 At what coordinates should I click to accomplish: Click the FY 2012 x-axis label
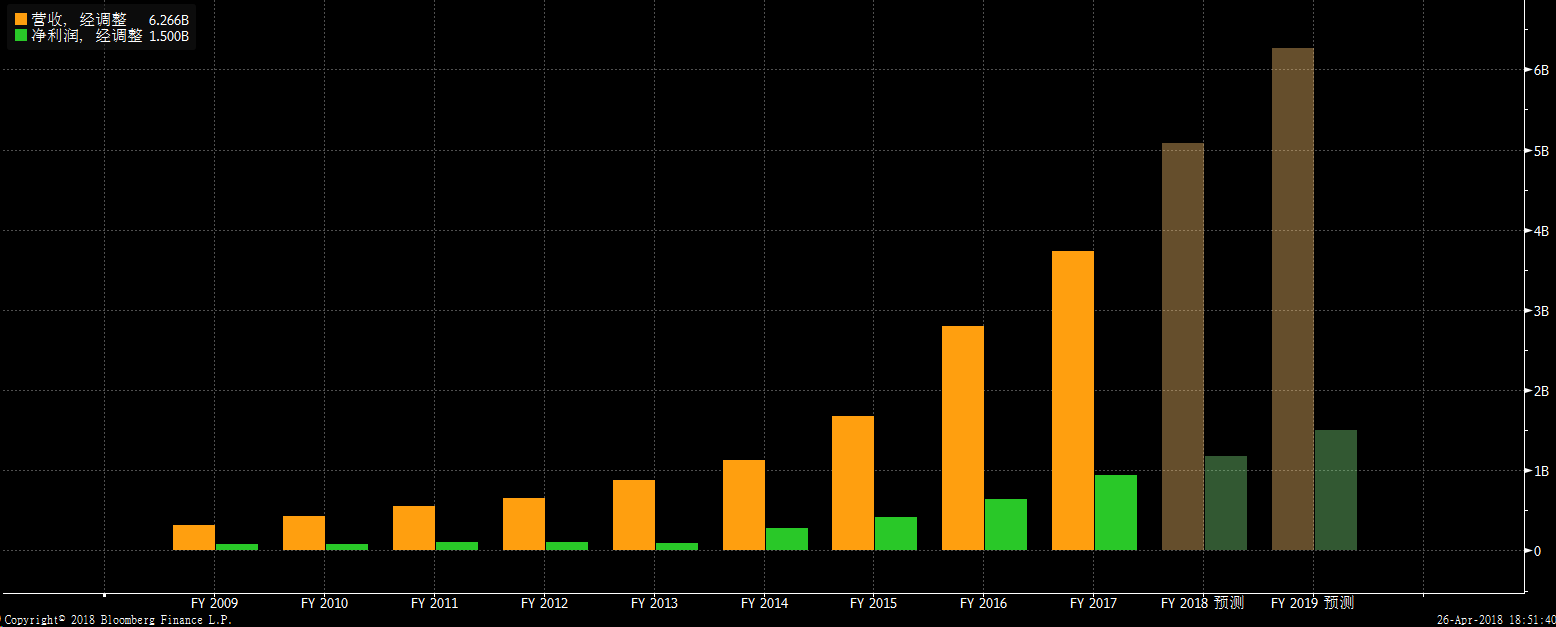(544, 604)
